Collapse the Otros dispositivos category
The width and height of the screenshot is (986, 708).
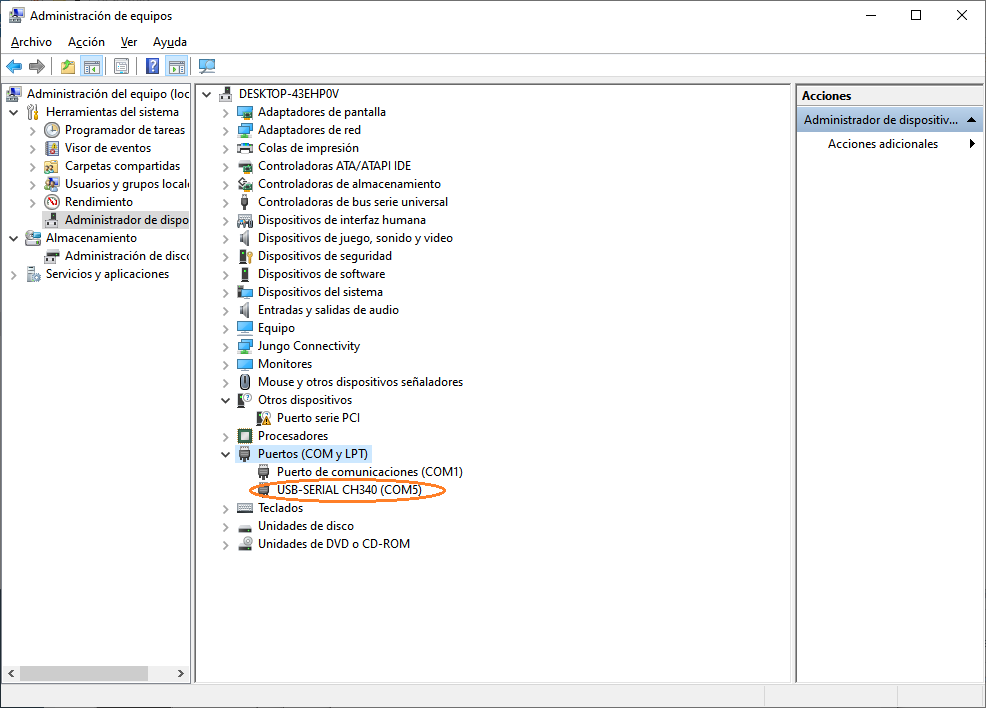tap(226, 401)
